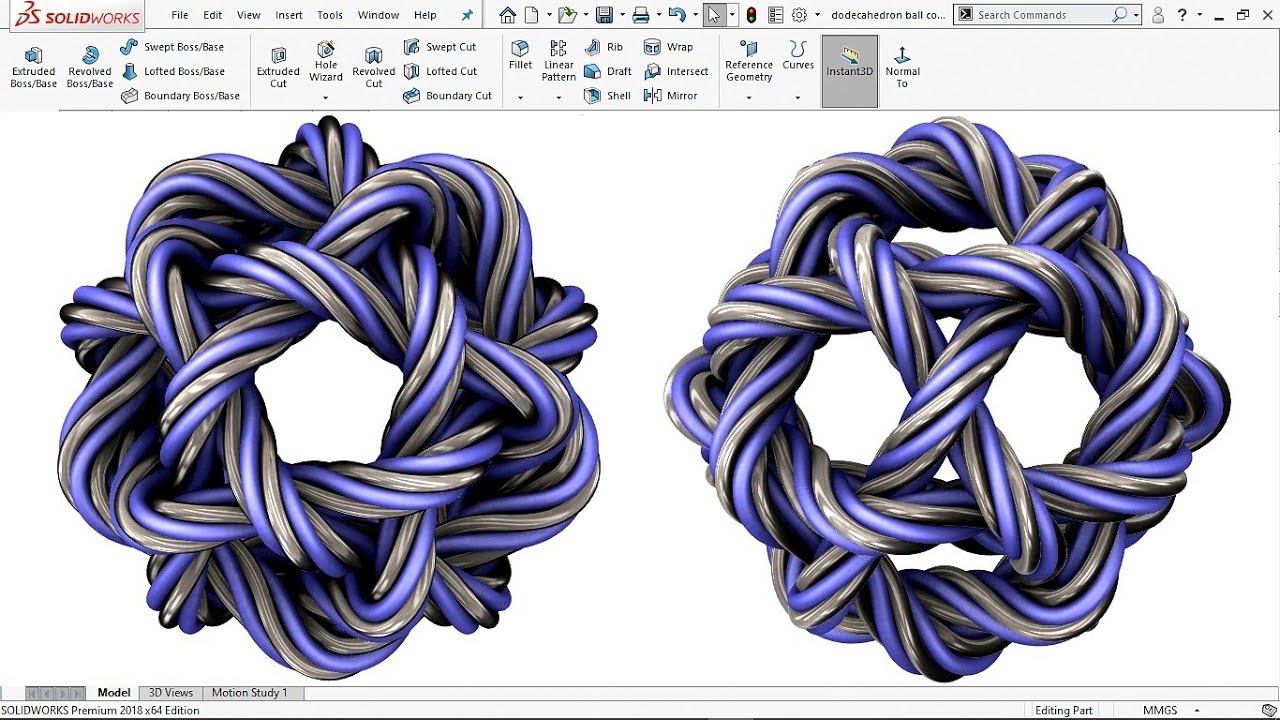
Task: Select the Revolved Boss/Base tool
Action: (90, 68)
